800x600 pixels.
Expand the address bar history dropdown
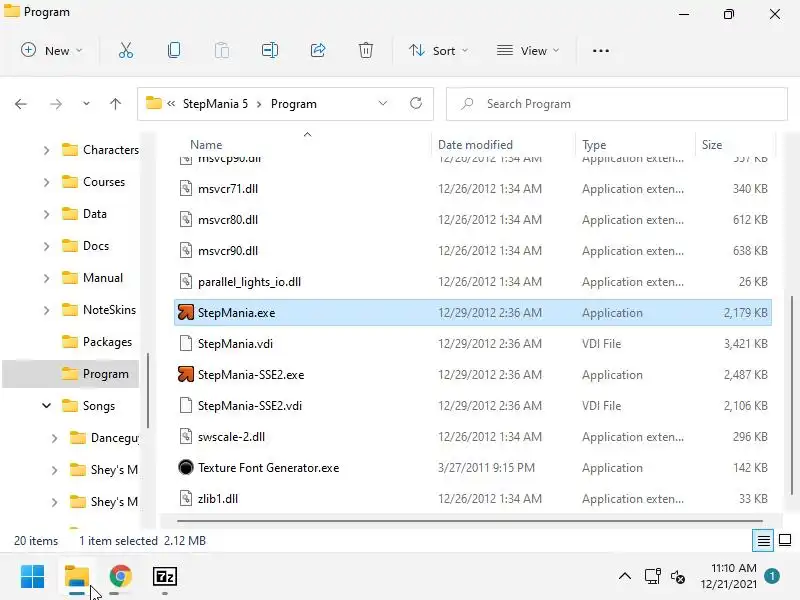click(383, 104)
